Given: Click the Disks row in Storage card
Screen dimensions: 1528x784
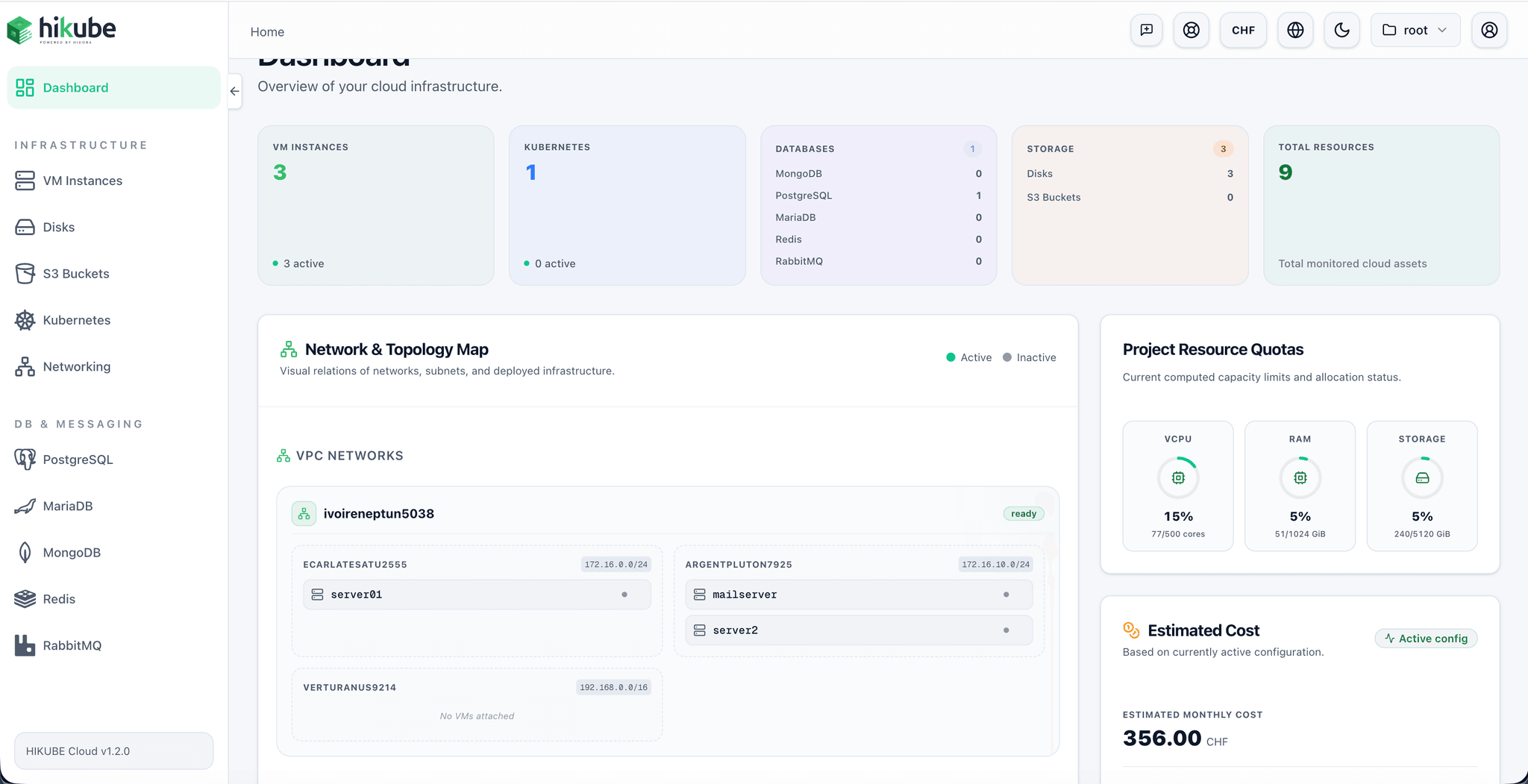Looking at the screenshot, I should tap(1130, 174).
